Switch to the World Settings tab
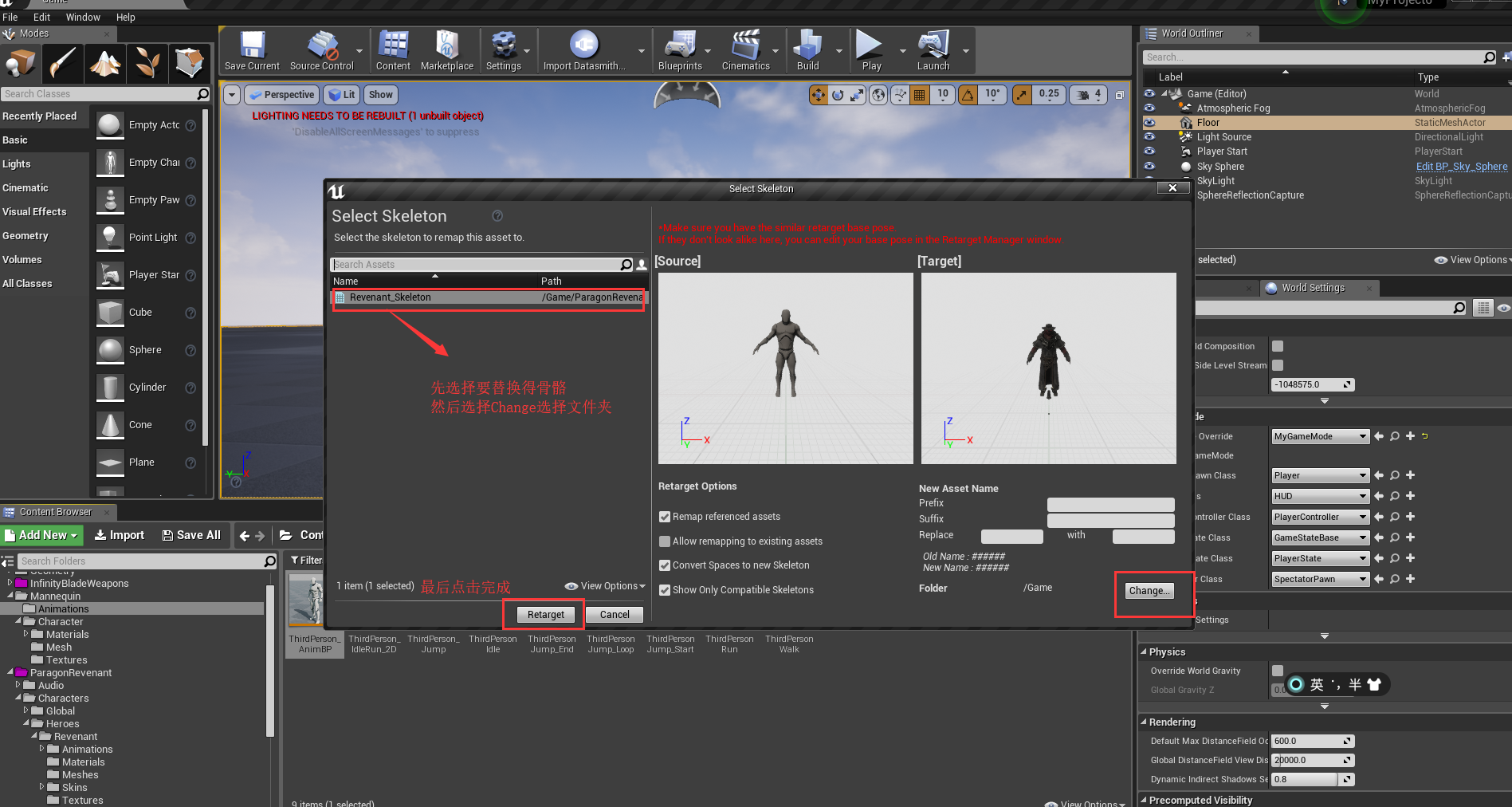Screen dimensions: 1512x807 click(x=1312, y=288)
